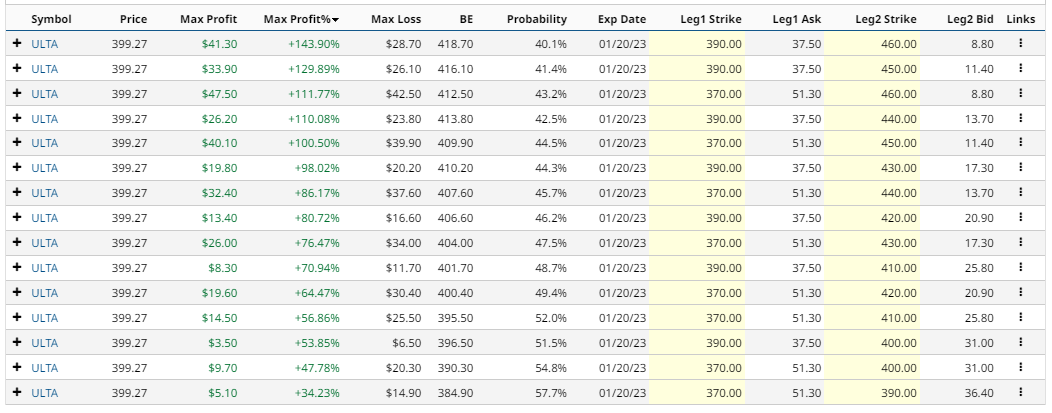Expand the row with +100.50% max profit
The image size is (1052, 413).
tap(17, 143)
